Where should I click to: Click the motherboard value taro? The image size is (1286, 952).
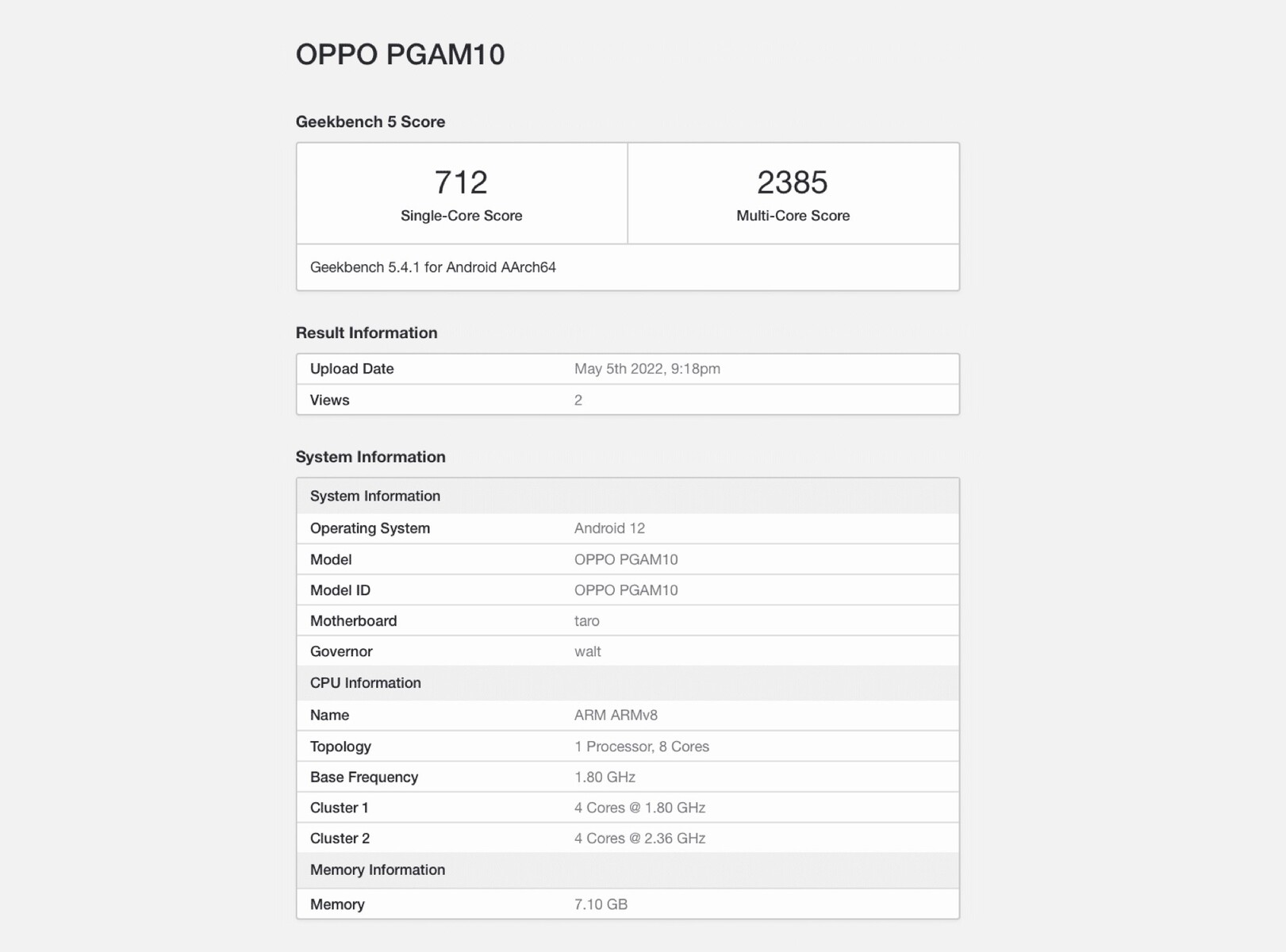point(586,621)
